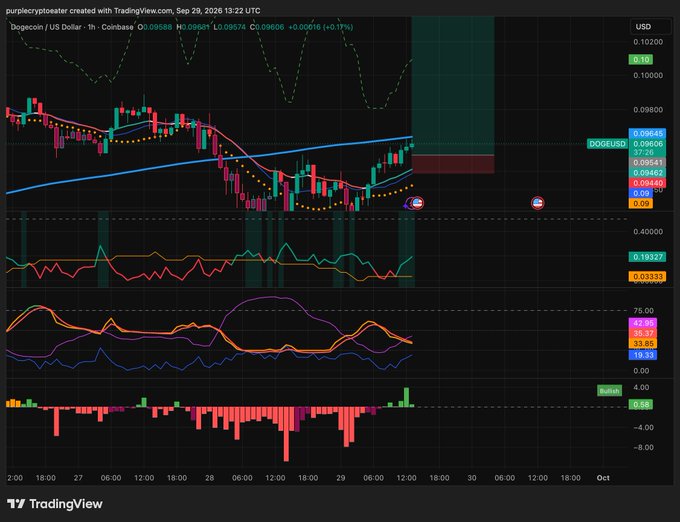Open the USD currency selector
This screenshot has height=522, width=680.
650,27
